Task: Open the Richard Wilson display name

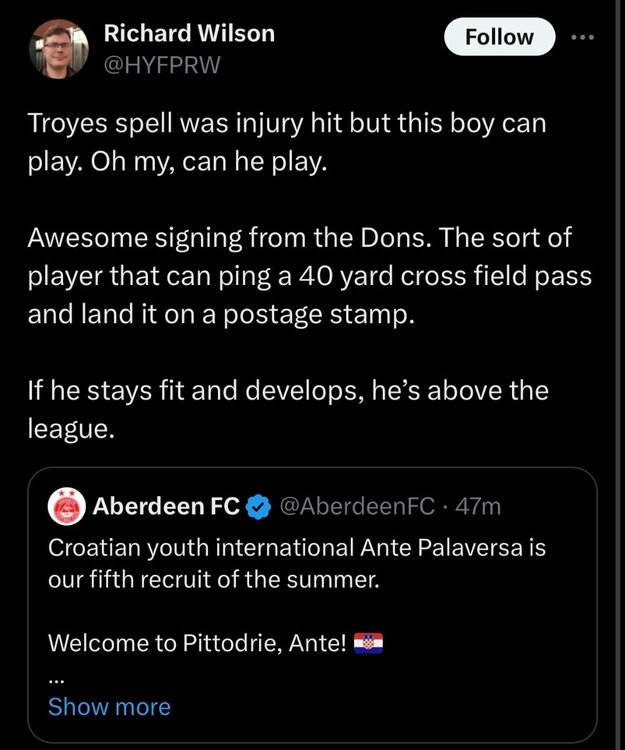Action: pos(189,33)
